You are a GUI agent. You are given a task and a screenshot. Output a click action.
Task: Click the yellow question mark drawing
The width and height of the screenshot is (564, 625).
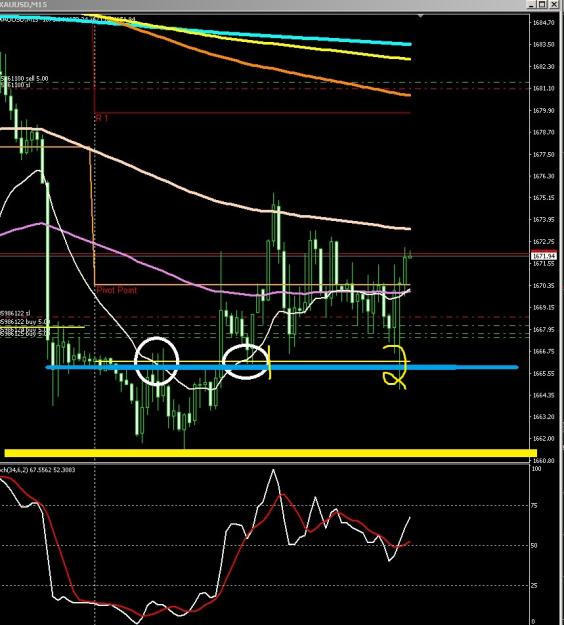[395, 367]
